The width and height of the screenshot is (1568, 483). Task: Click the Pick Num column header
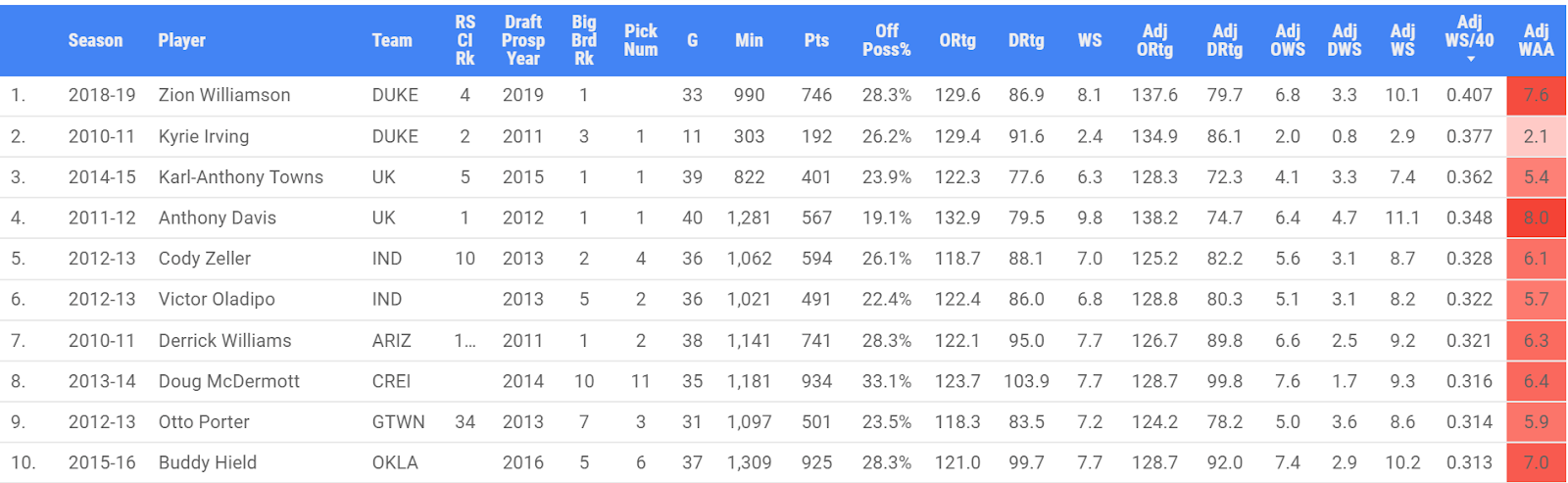[x=641, y=40]
